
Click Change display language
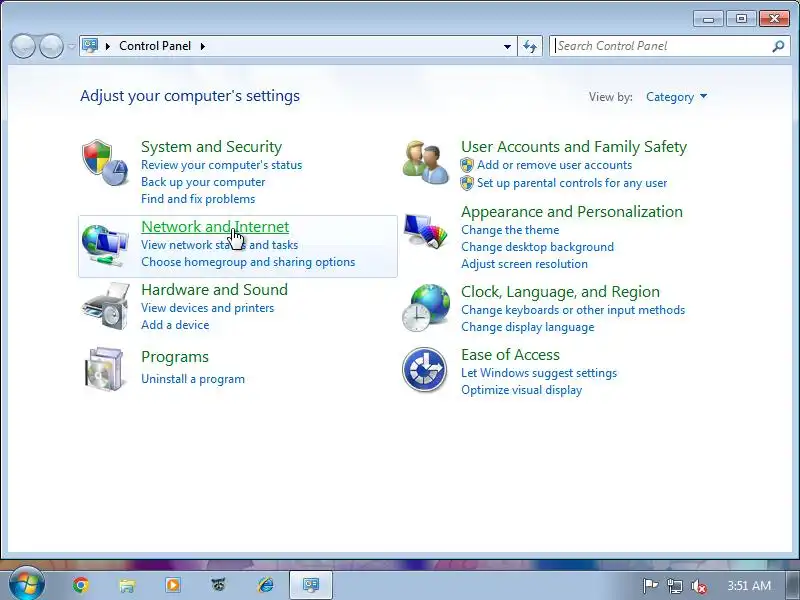tap(528, 327)
